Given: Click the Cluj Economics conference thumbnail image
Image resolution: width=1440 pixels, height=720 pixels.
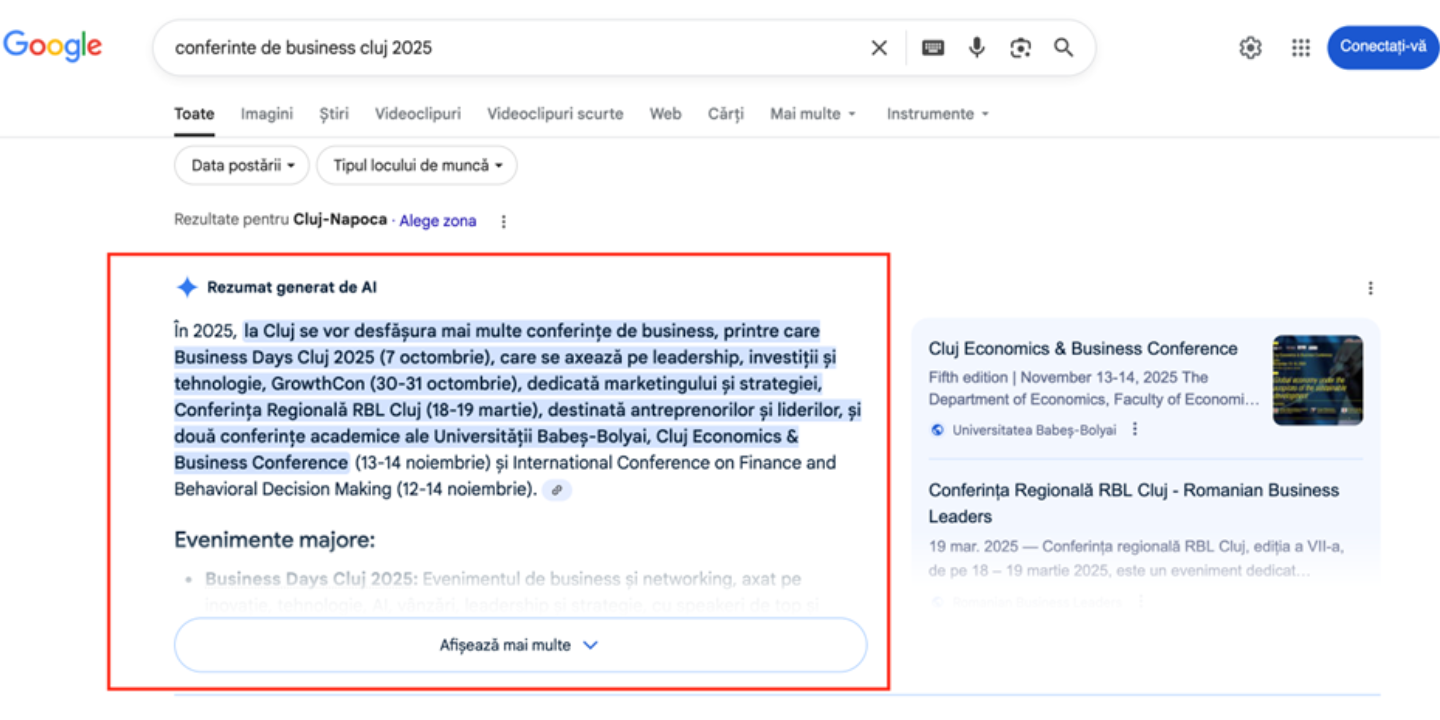Looking at the screenshot, I should (x=1317, y=380).
